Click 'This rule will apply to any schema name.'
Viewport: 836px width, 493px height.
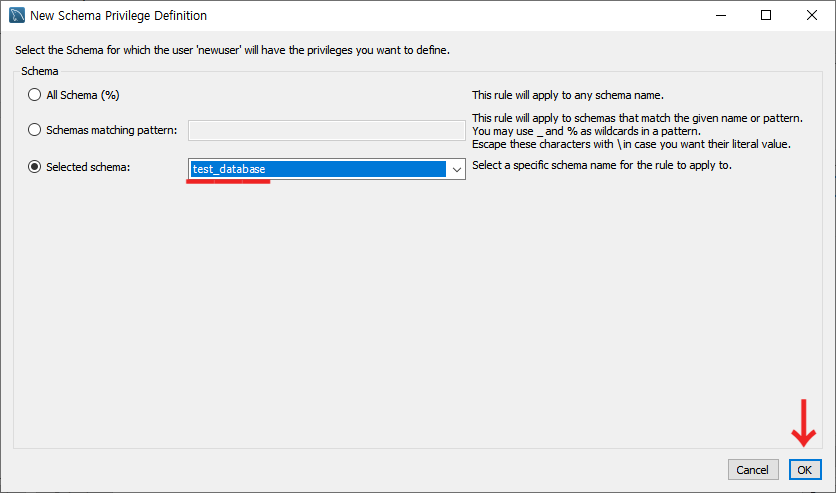(568, 95)
